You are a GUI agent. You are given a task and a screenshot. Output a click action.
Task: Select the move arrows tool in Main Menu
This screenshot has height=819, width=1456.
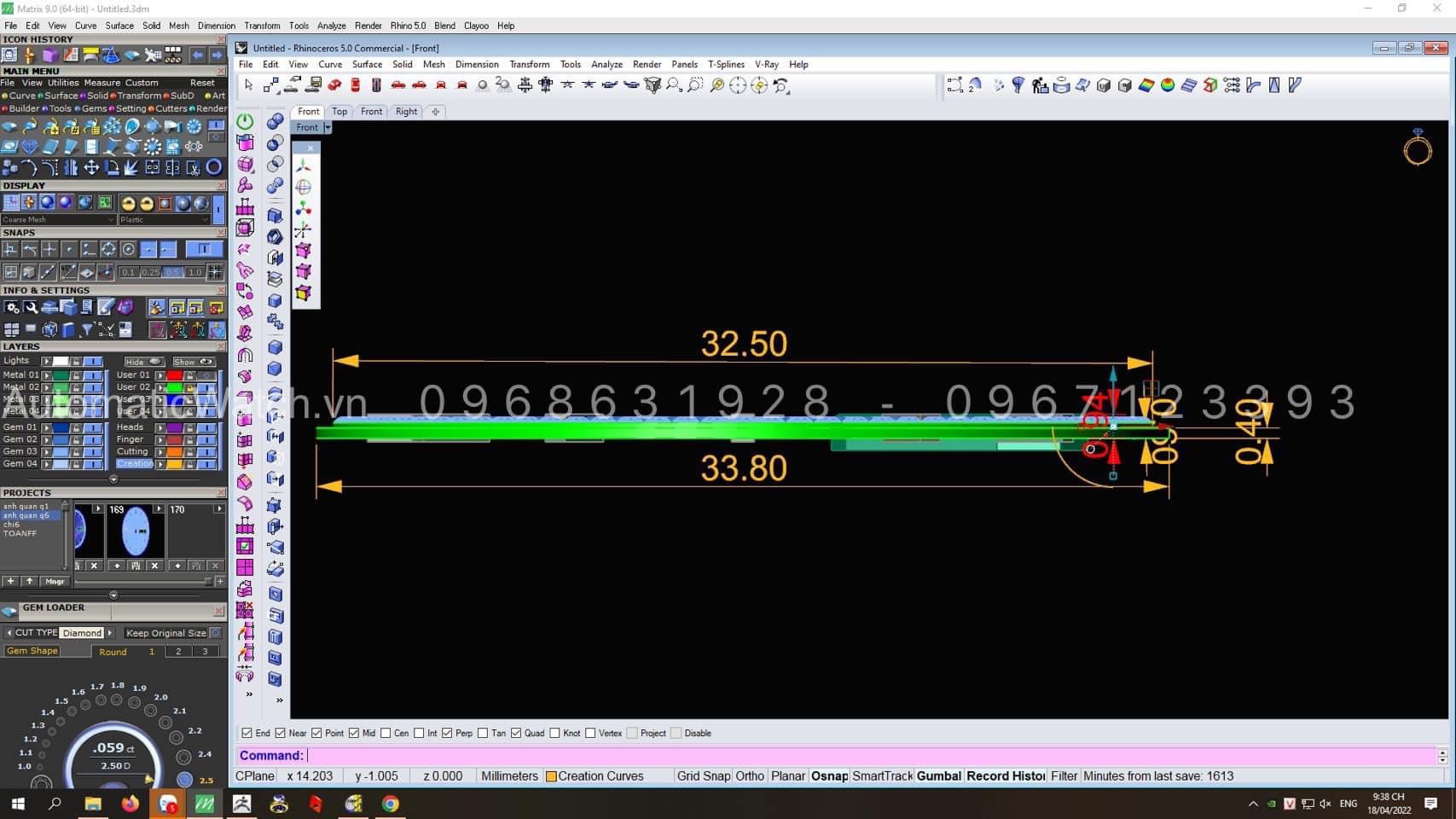click(90, 168)
